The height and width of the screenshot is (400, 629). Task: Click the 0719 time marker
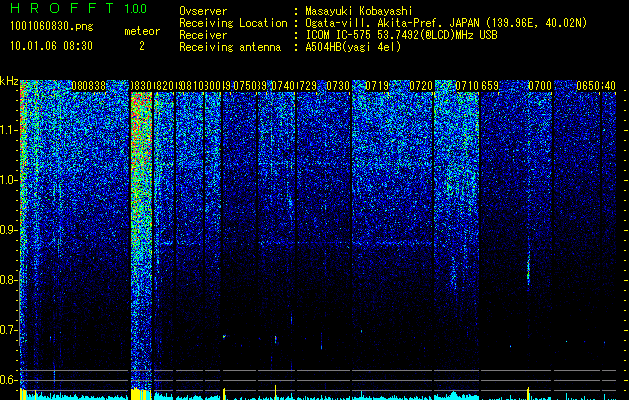pos(377,86)
